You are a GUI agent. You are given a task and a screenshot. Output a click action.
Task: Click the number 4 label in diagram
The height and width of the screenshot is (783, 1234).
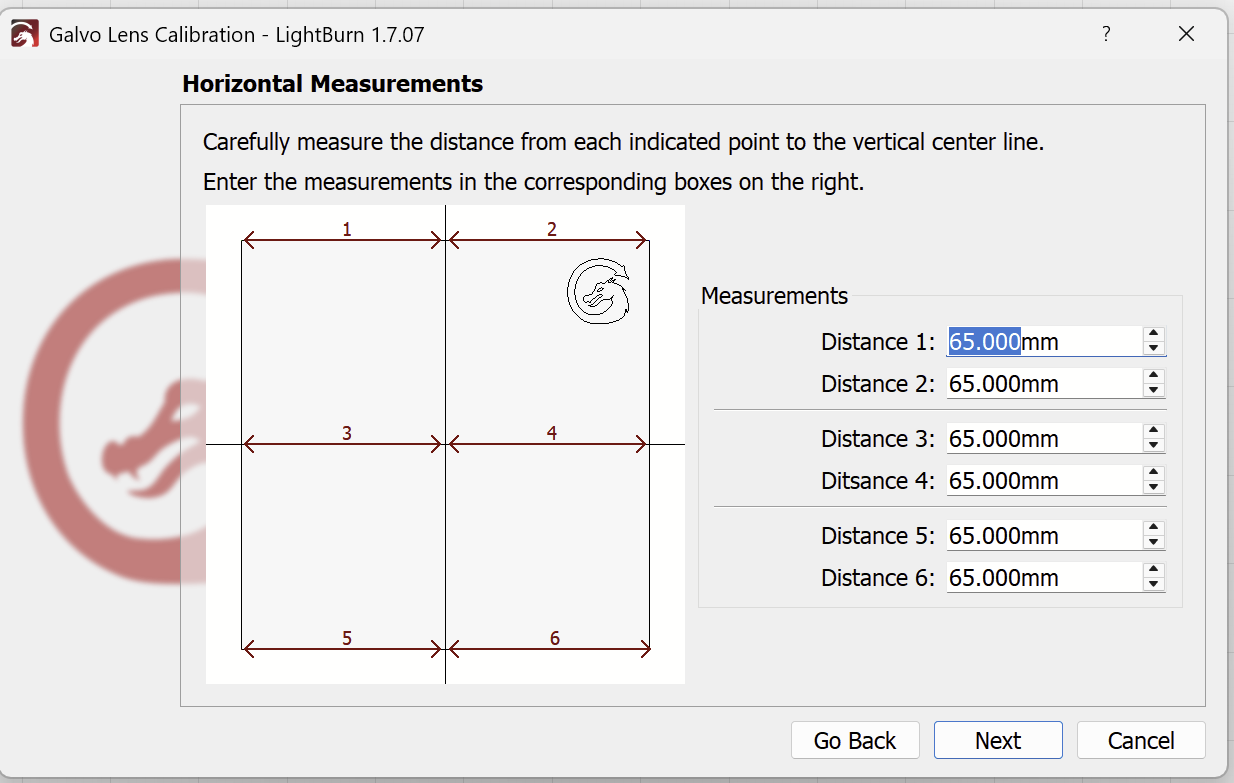point(552,432)
